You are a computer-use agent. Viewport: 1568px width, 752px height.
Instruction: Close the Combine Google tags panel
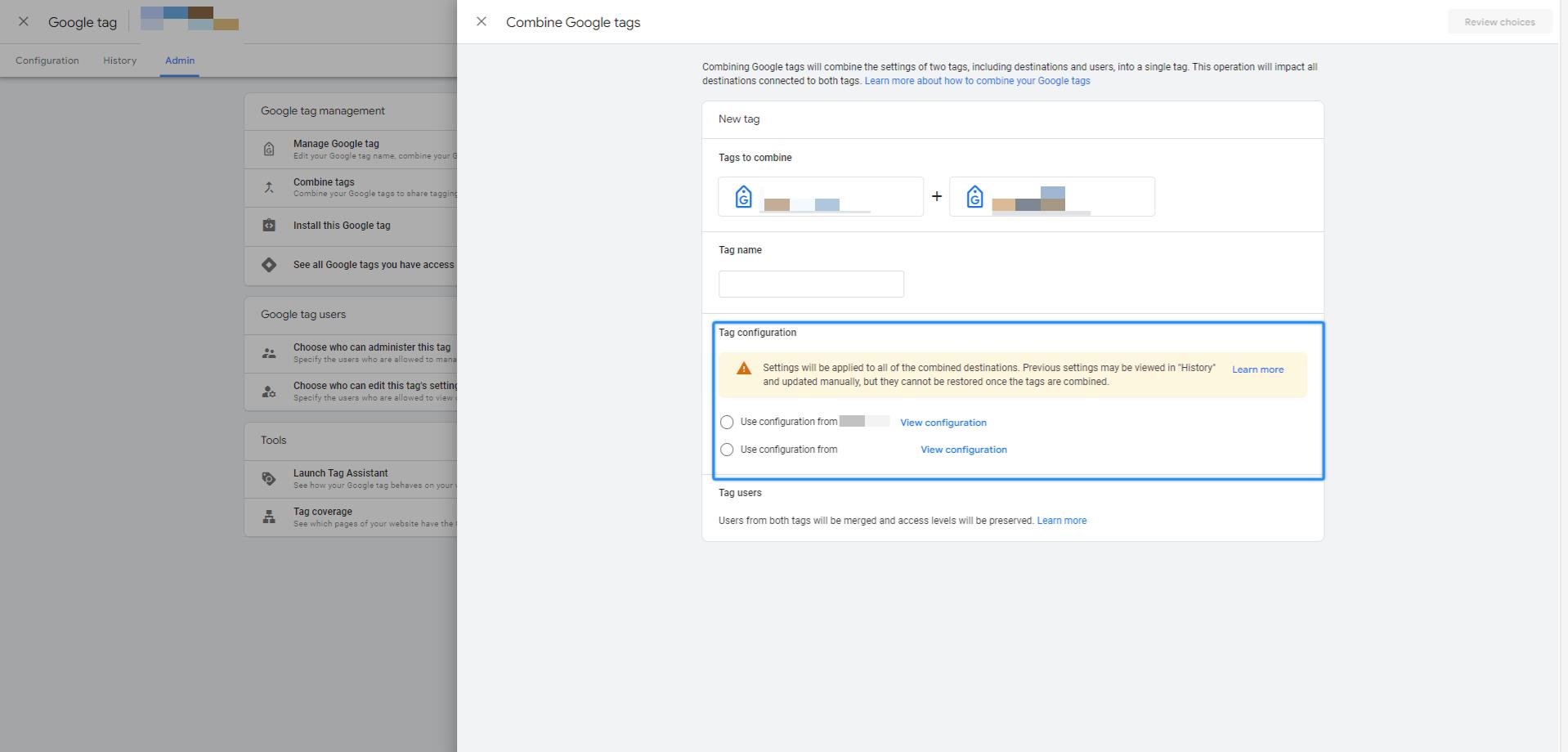(482, 22)
